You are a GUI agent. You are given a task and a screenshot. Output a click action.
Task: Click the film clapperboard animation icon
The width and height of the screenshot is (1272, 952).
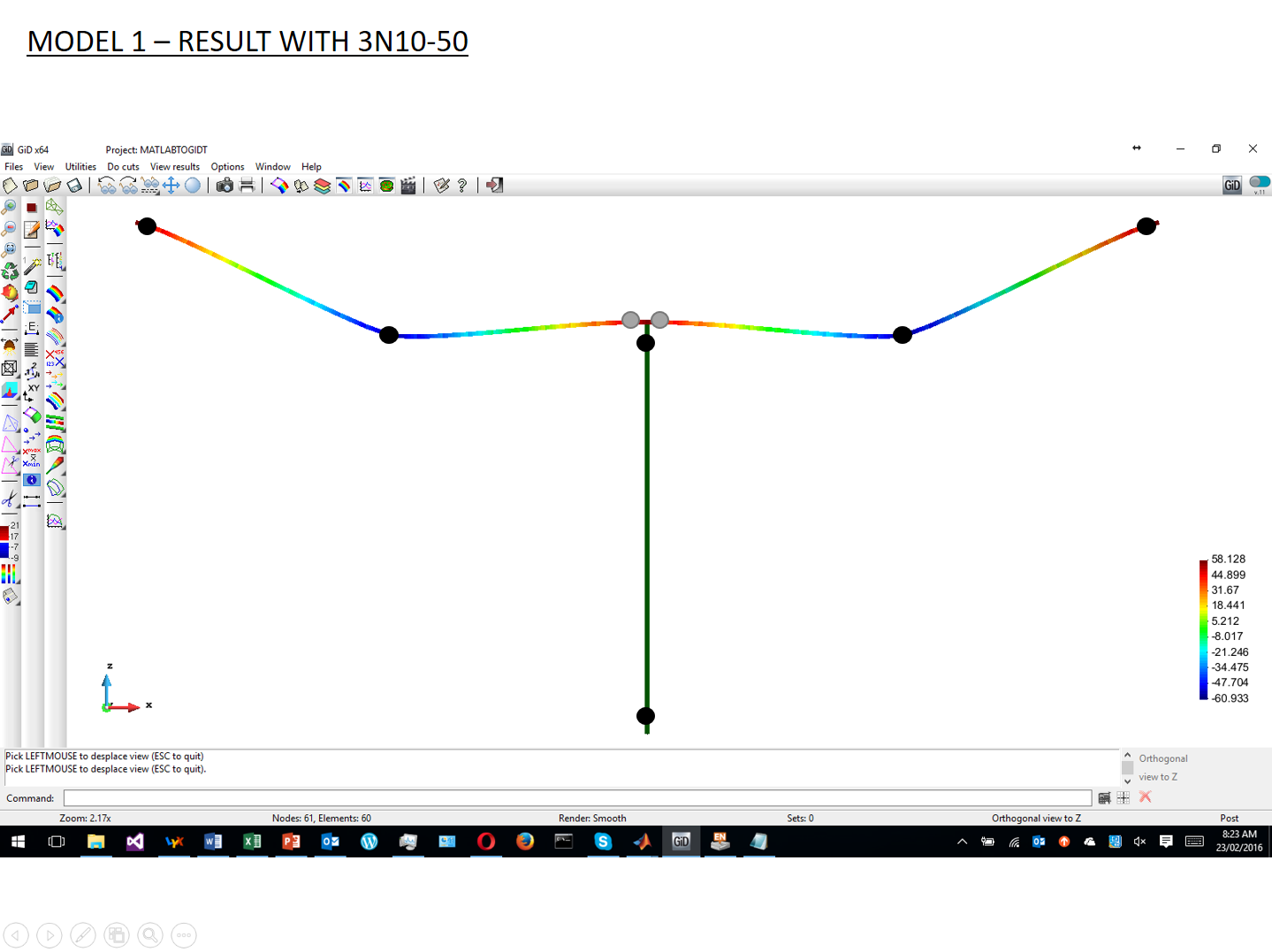[x=408, y=185]
